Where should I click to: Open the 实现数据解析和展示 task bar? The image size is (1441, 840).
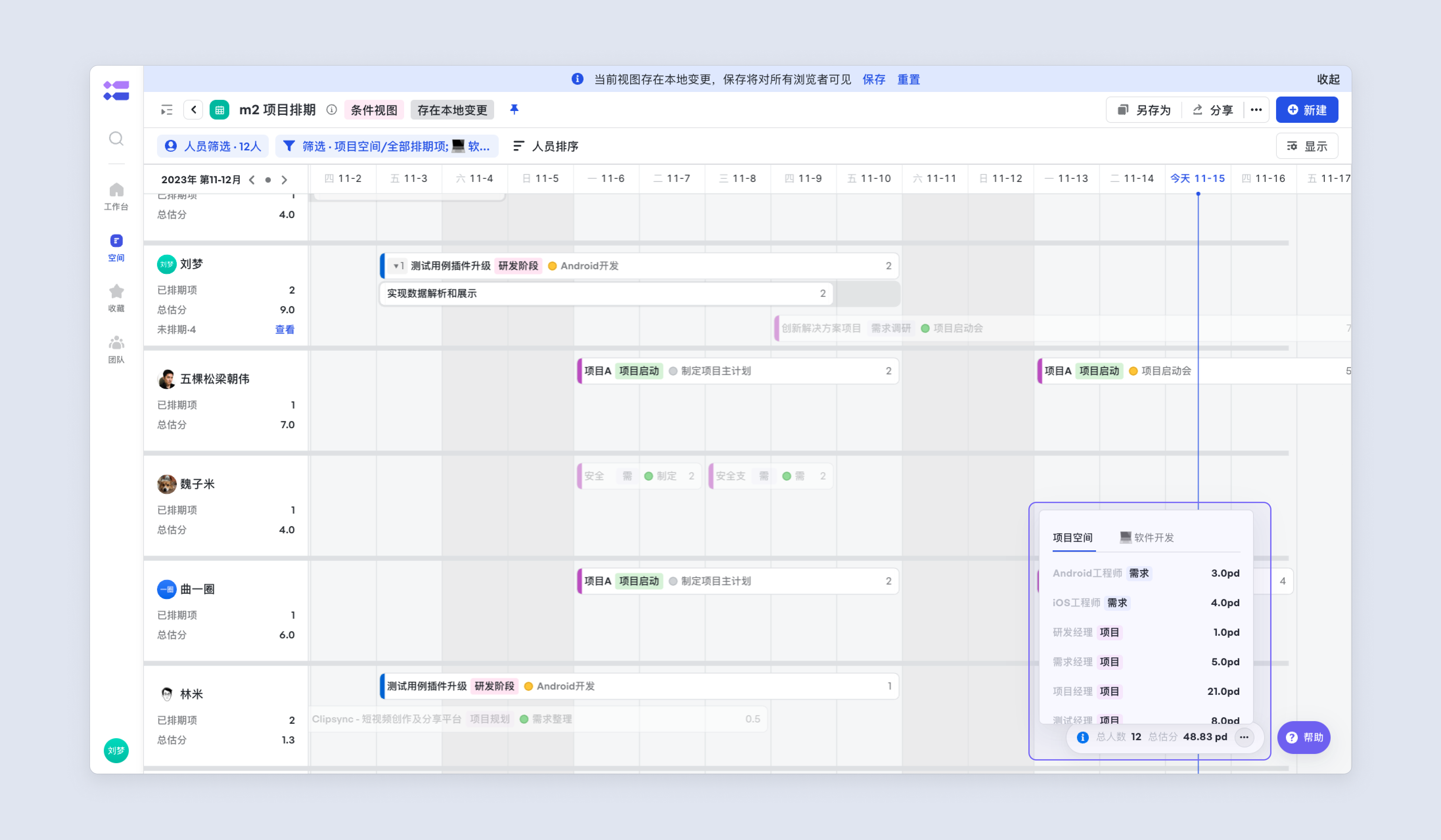tap(606, 294)
